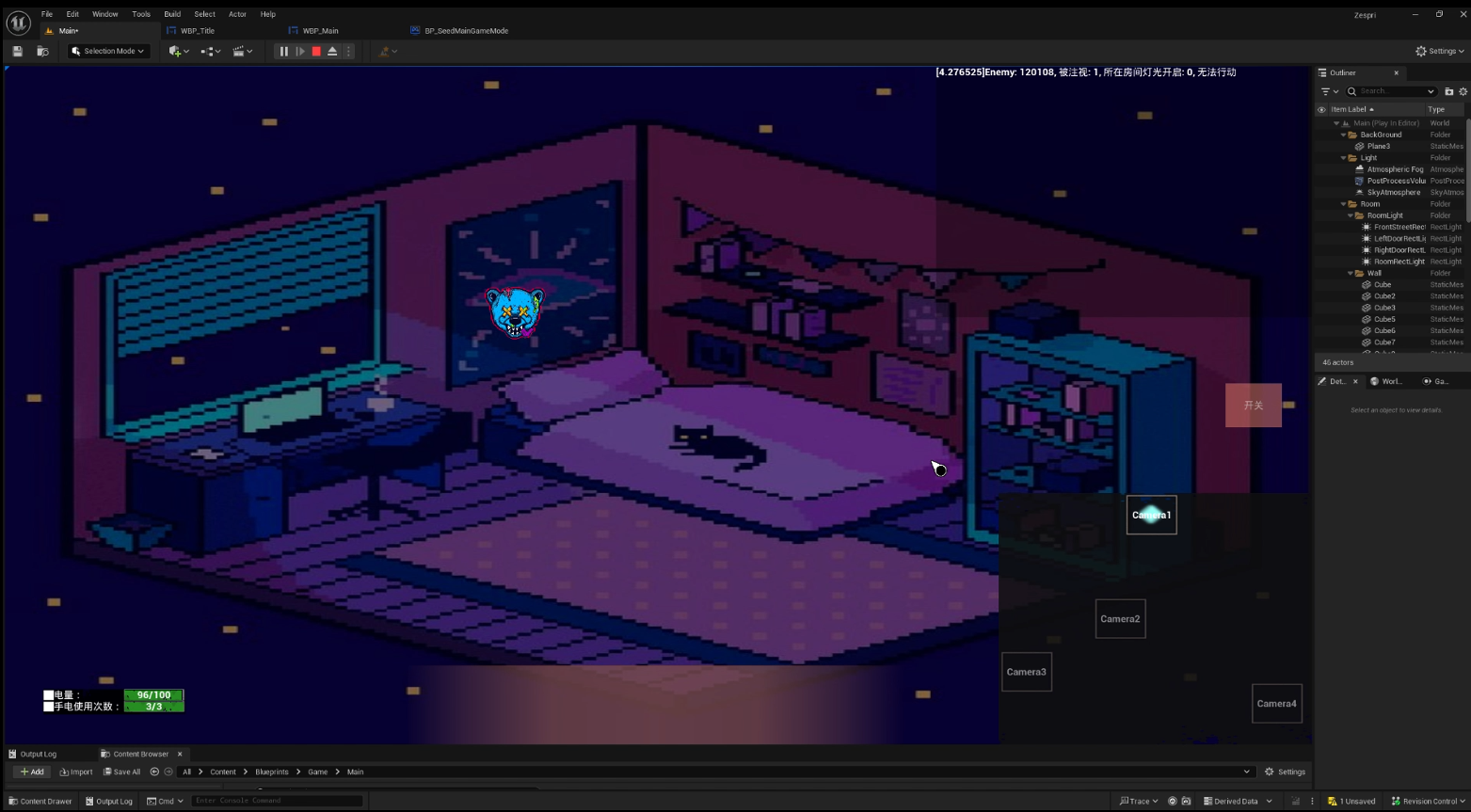Click the flashlight uses bar 3/3
This screenshot has height=812, width=1471.
point(153,707)
